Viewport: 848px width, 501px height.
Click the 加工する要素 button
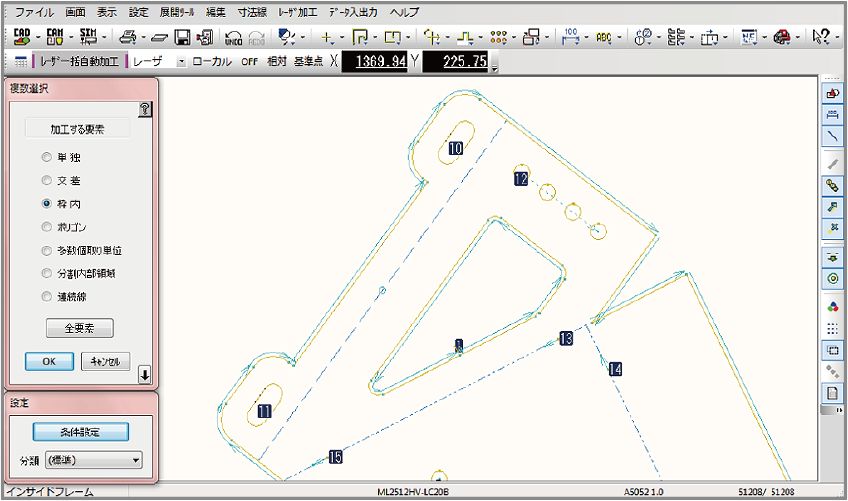point(77,129)
